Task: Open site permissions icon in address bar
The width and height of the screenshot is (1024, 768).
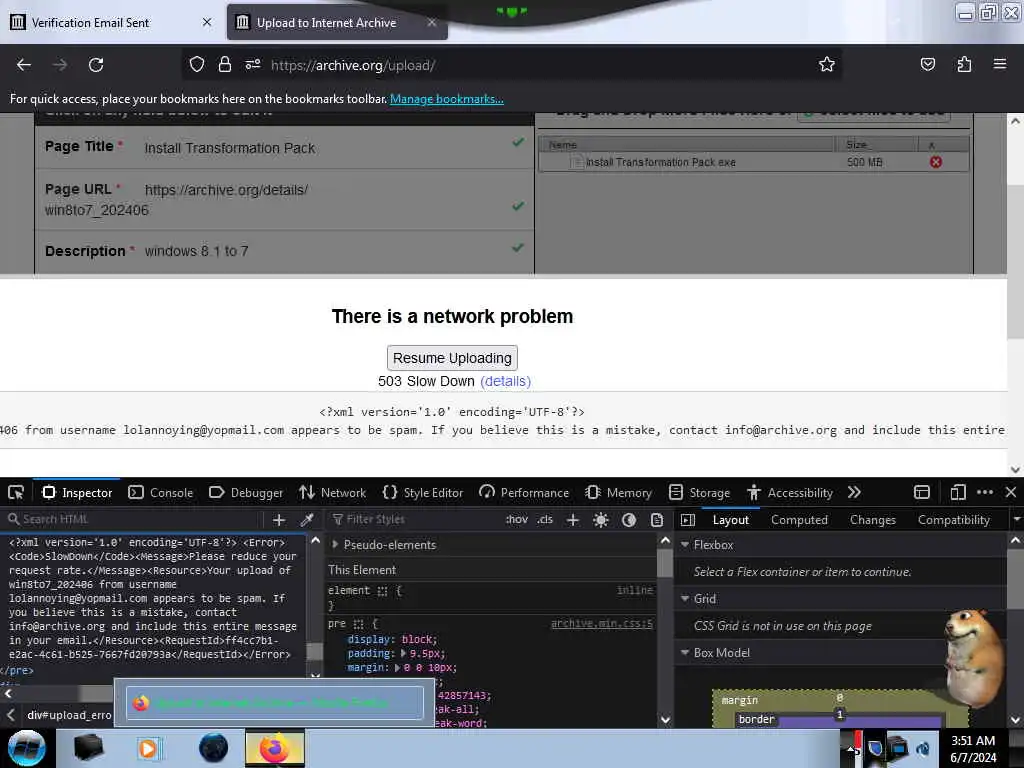Action: coord(253,64)
